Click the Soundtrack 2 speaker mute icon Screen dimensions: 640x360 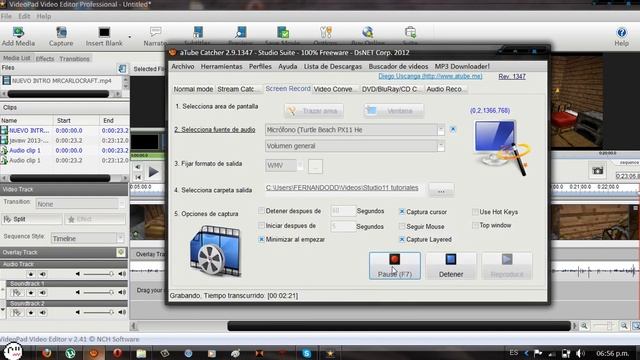click(x=43, y=313)
